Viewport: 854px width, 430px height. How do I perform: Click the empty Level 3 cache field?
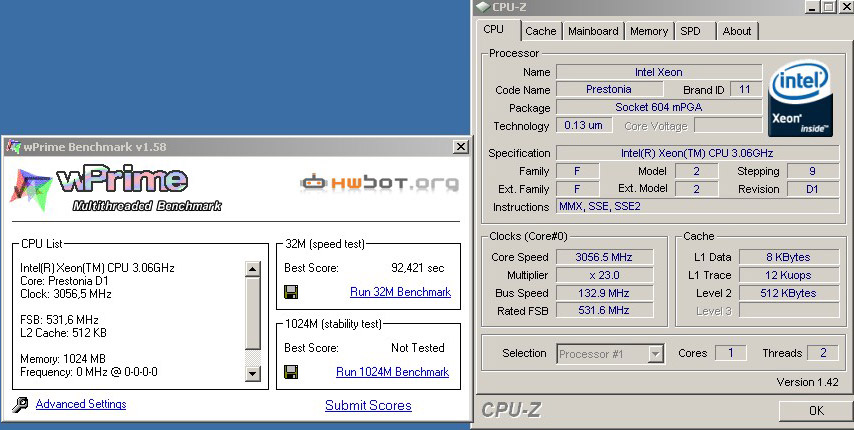[788, 310]
